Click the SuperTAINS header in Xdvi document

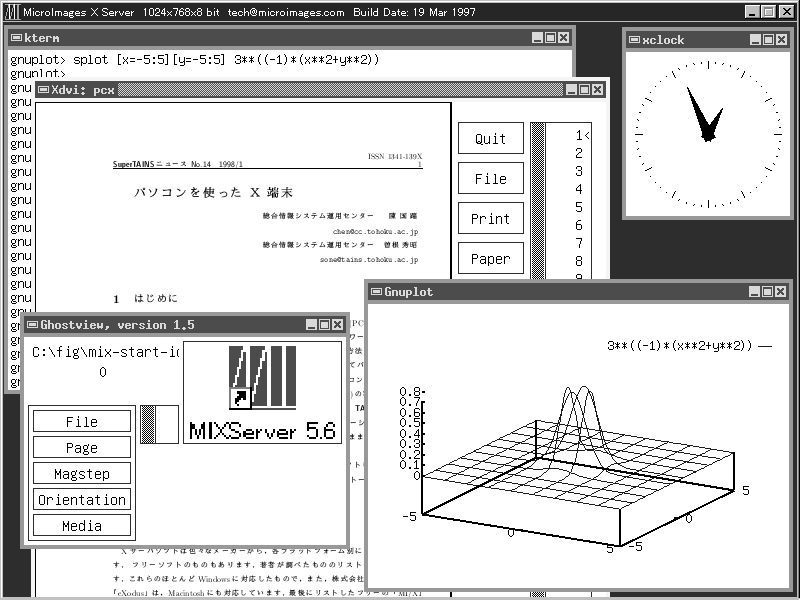[x=178, y=164]
